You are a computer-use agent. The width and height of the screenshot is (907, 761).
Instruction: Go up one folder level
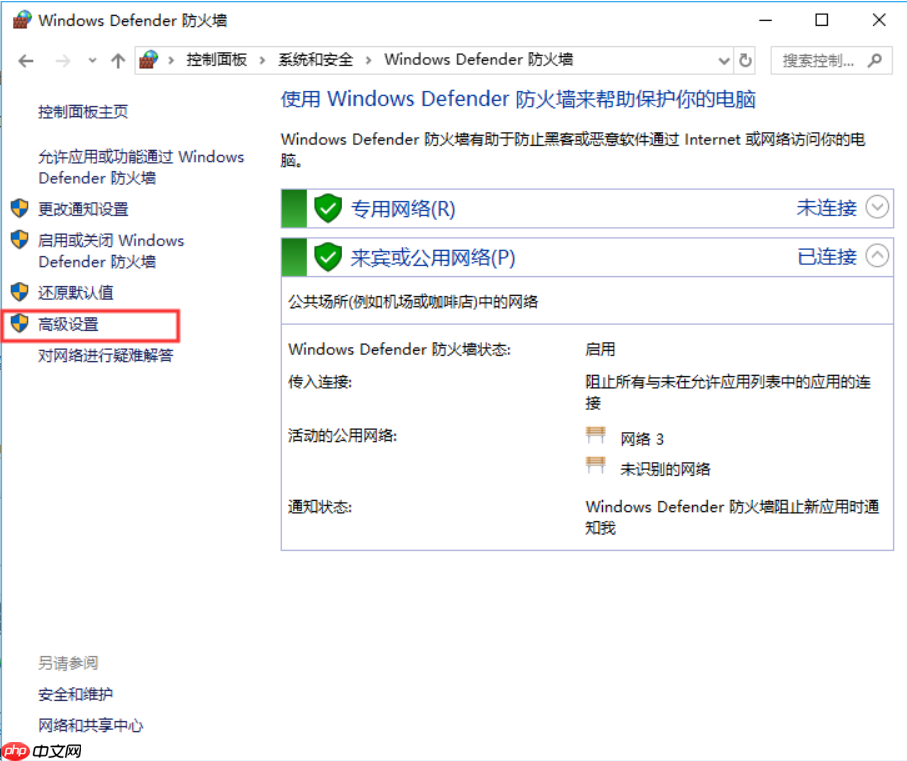click(x=118, y=61)
